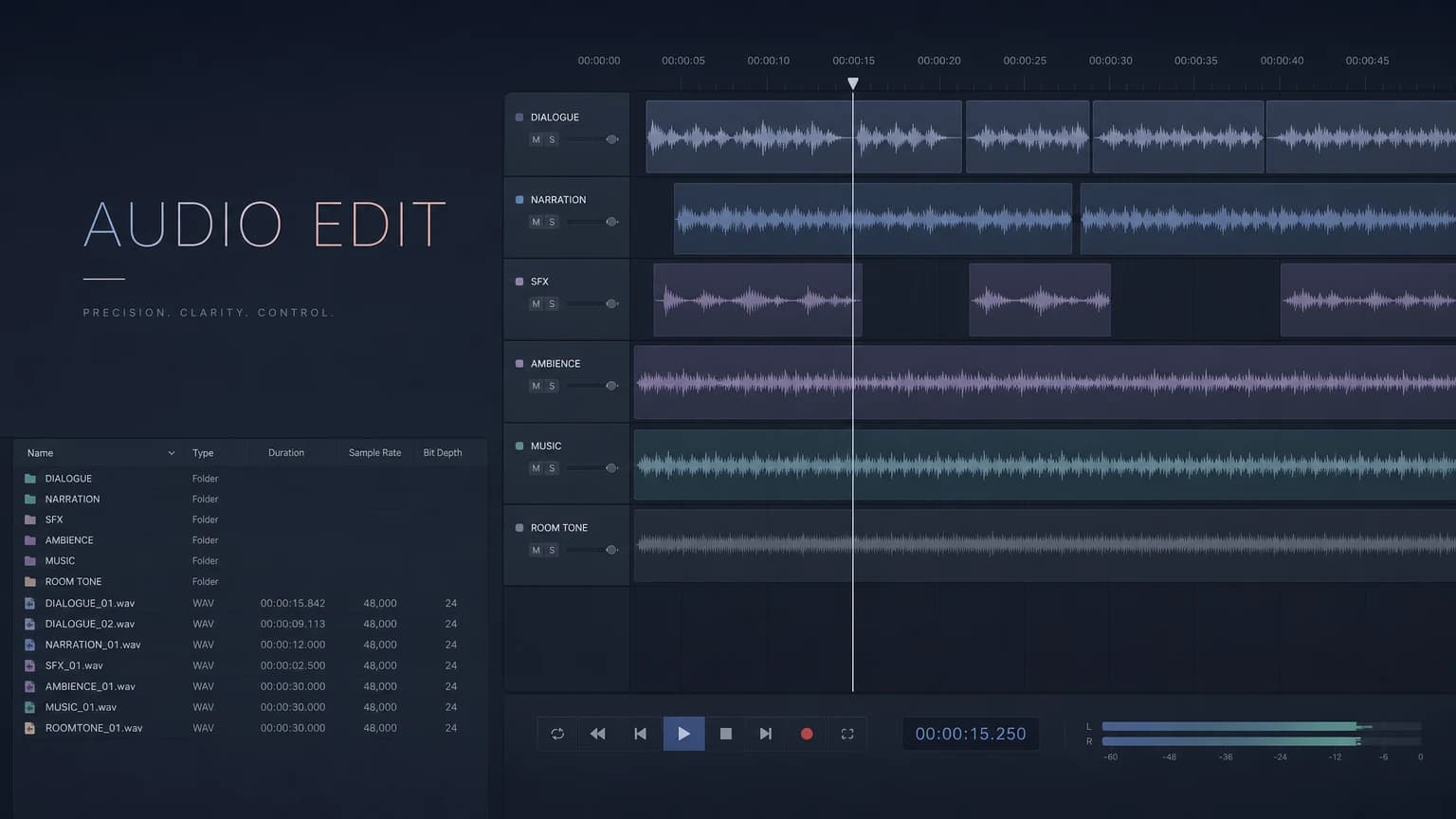
Task: Arm recording with the red record button
Action: [x=807, y=734]
